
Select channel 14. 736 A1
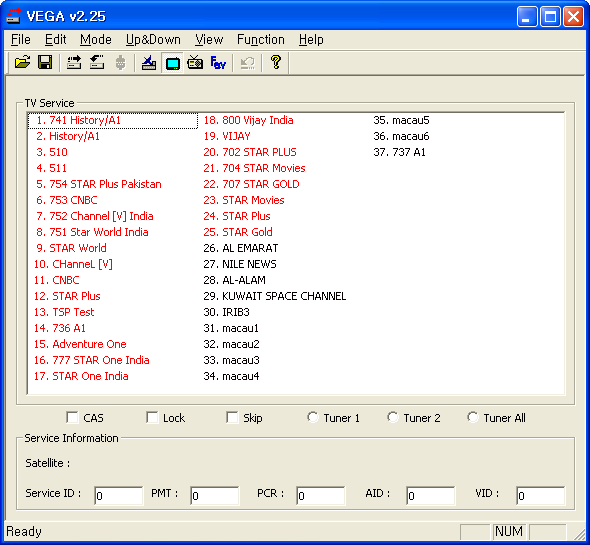pos(59,328)
